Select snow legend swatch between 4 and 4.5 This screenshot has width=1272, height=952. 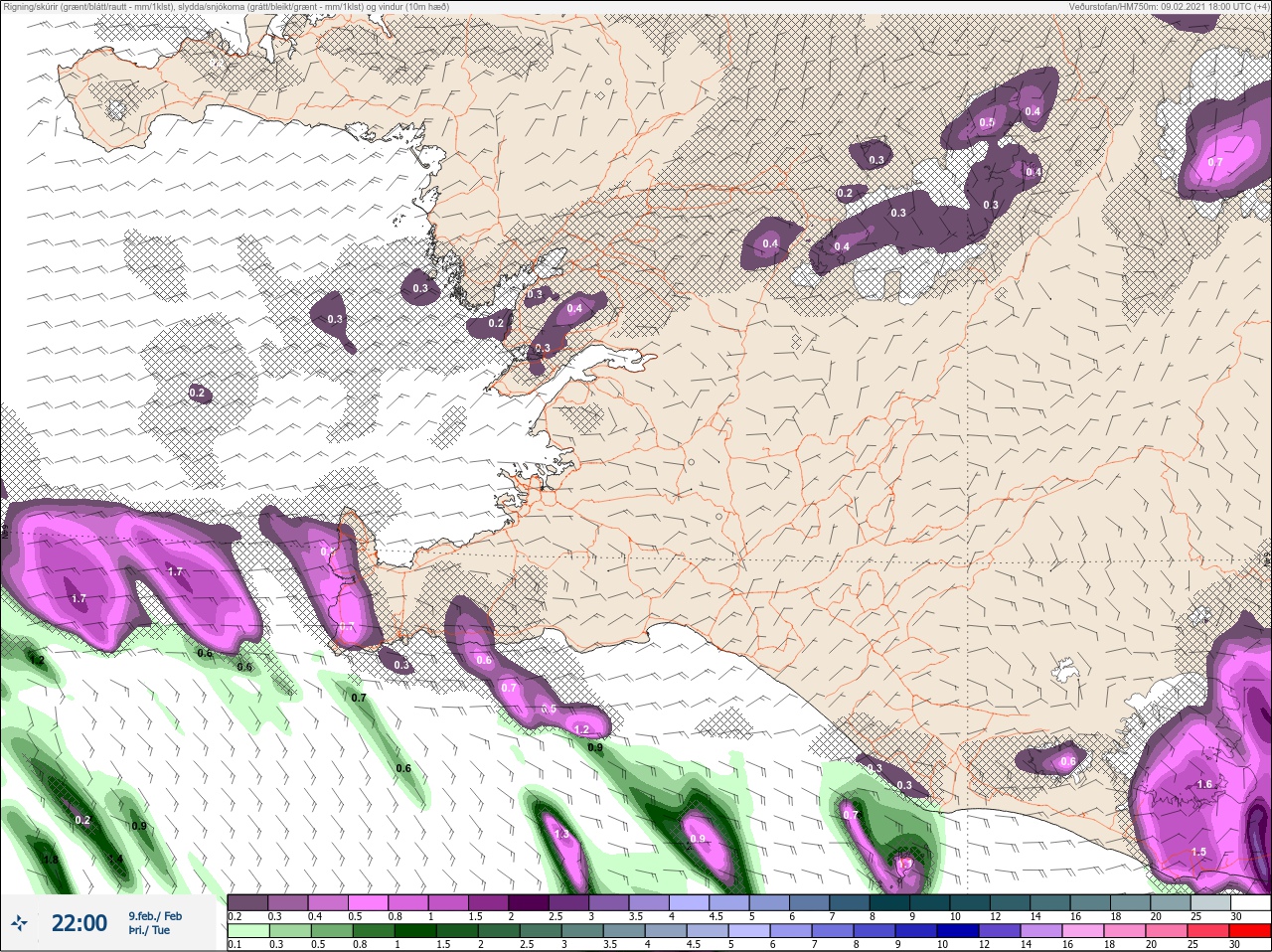[691, 902]
